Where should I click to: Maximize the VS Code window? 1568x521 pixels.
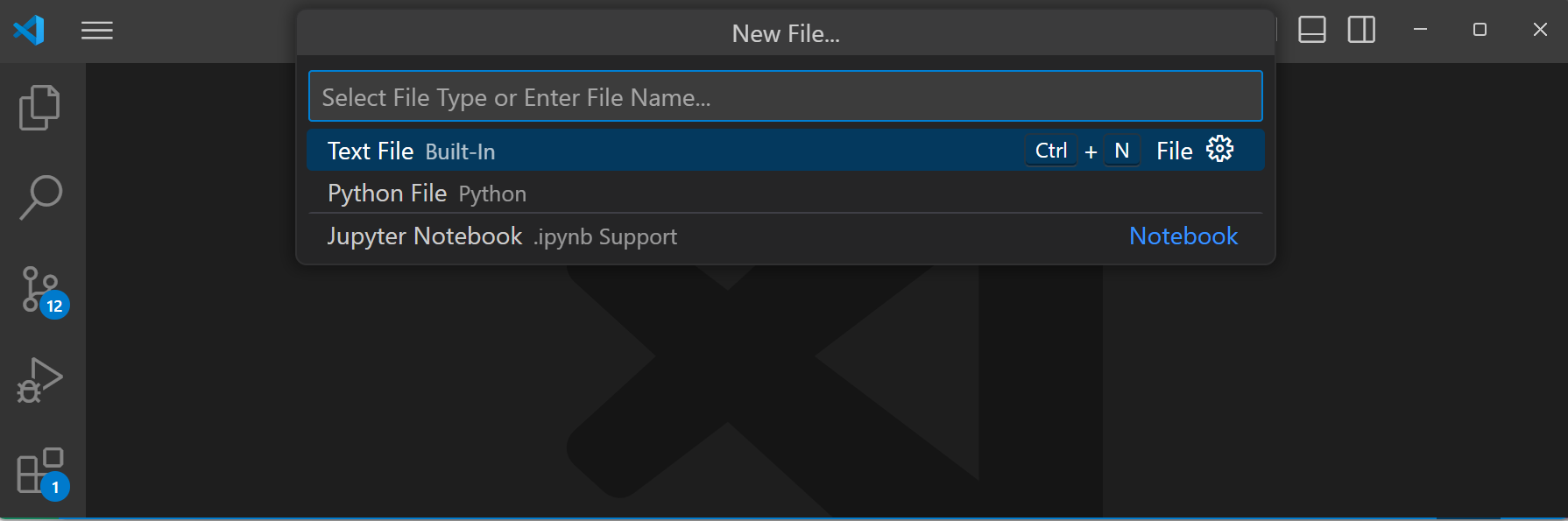[1480, 30]
